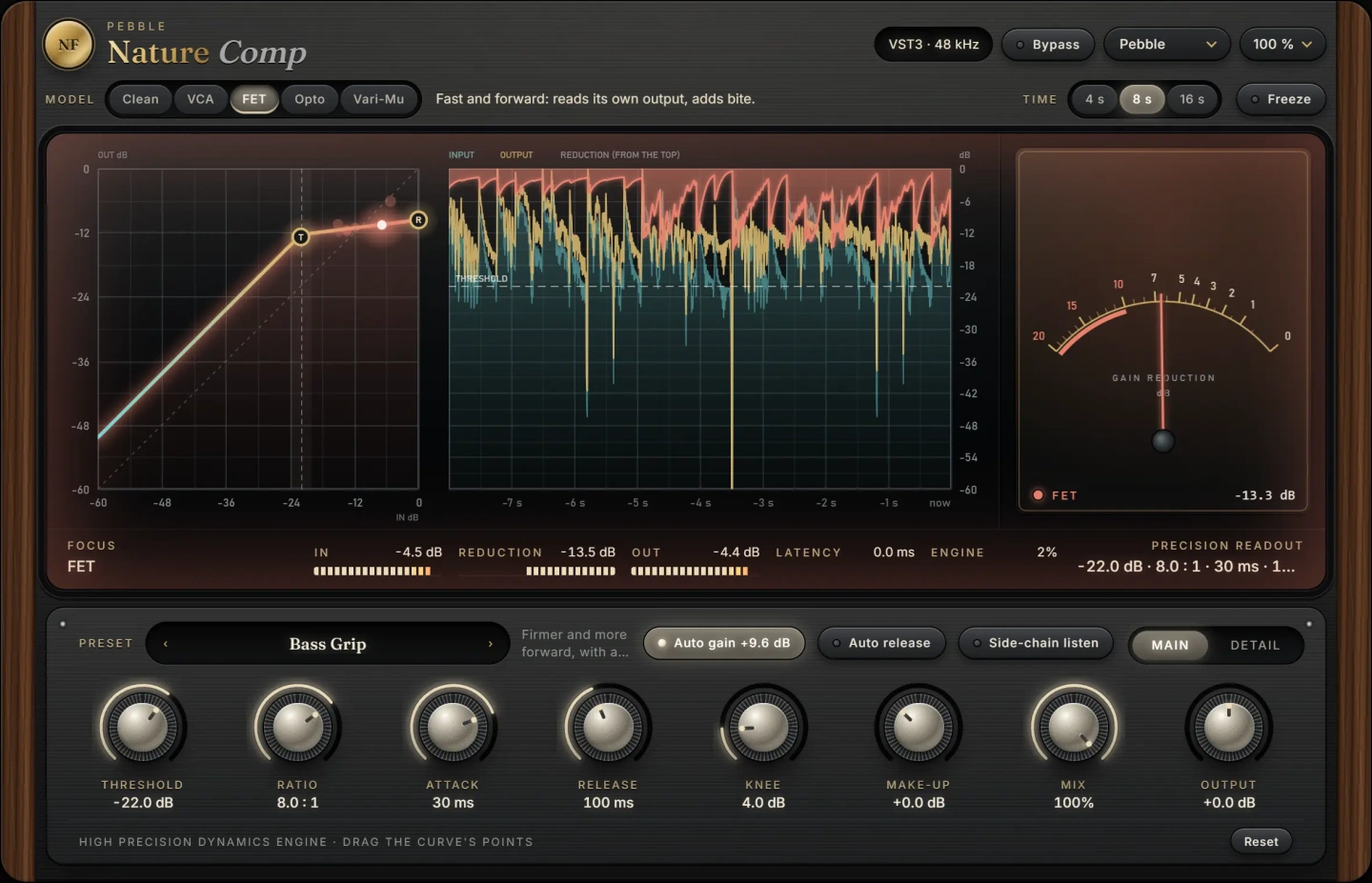Toggle Auto gain +9.6 dB
This screenshot has height=883, width=1372.
[724, 643]
